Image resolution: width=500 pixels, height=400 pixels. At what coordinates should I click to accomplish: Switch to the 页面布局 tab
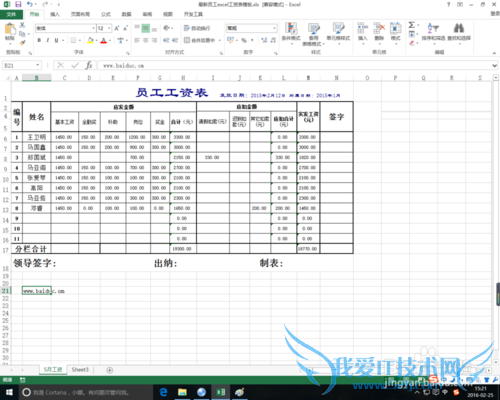coord(80,14)
